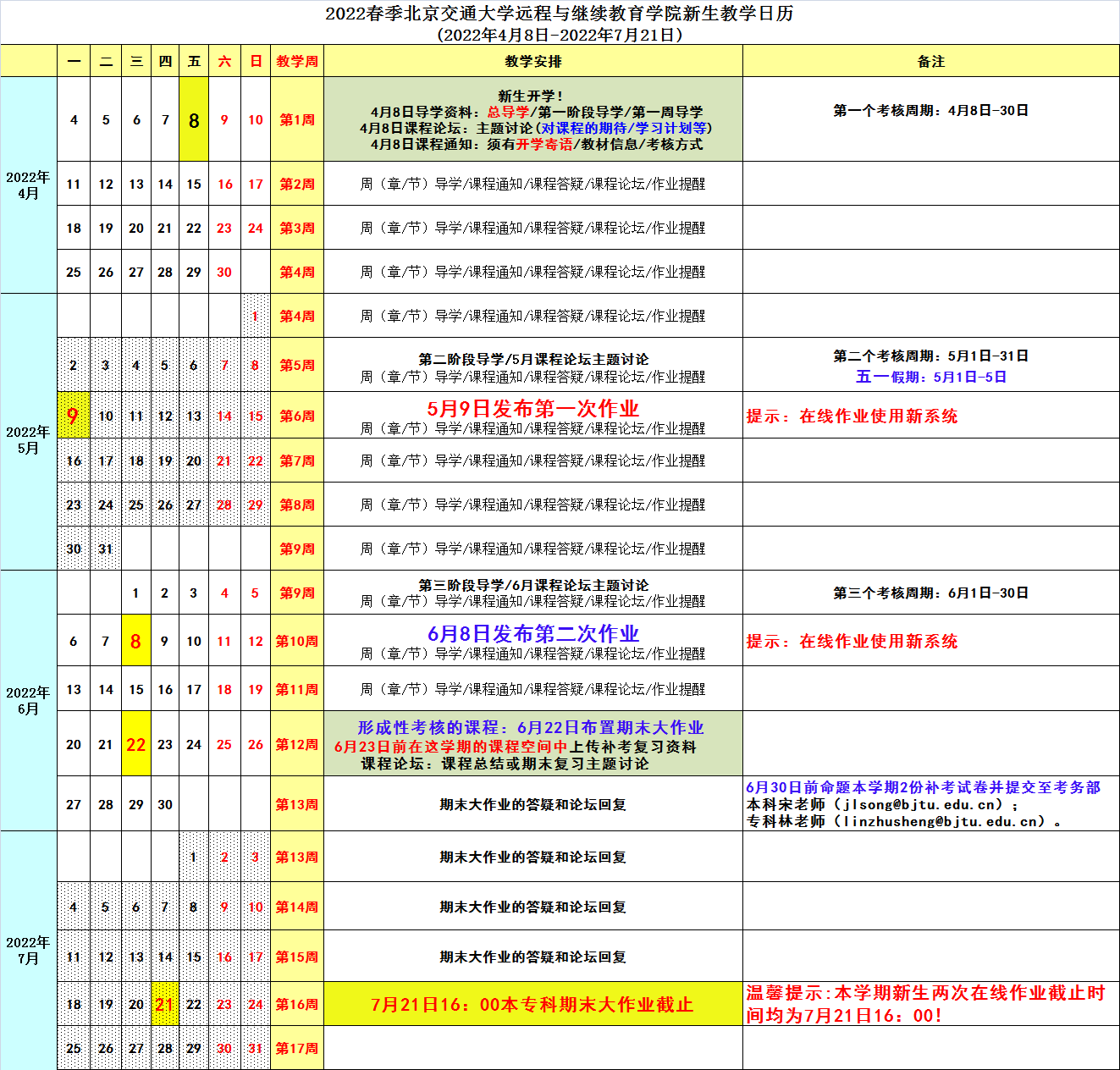Image resolution: width=1120 pixels, height=1070 pixels.
Task: Click the highlighted May 9 date cell
Action: tap(74, 416)
